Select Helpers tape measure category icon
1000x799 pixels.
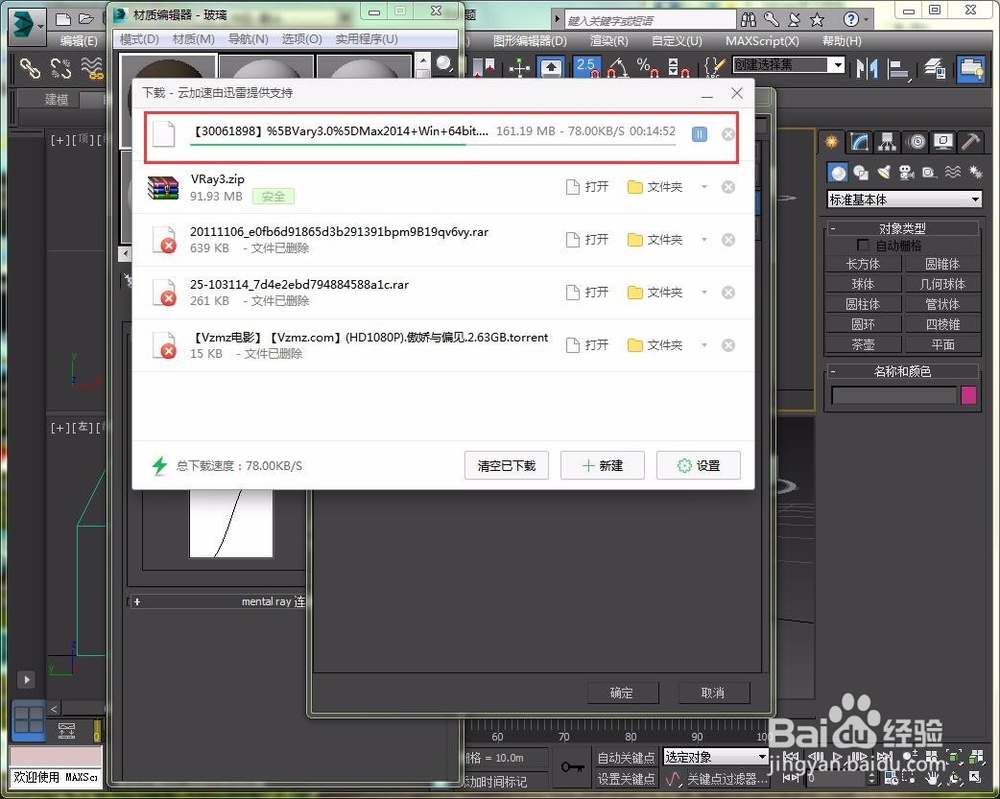coord(930,172)
